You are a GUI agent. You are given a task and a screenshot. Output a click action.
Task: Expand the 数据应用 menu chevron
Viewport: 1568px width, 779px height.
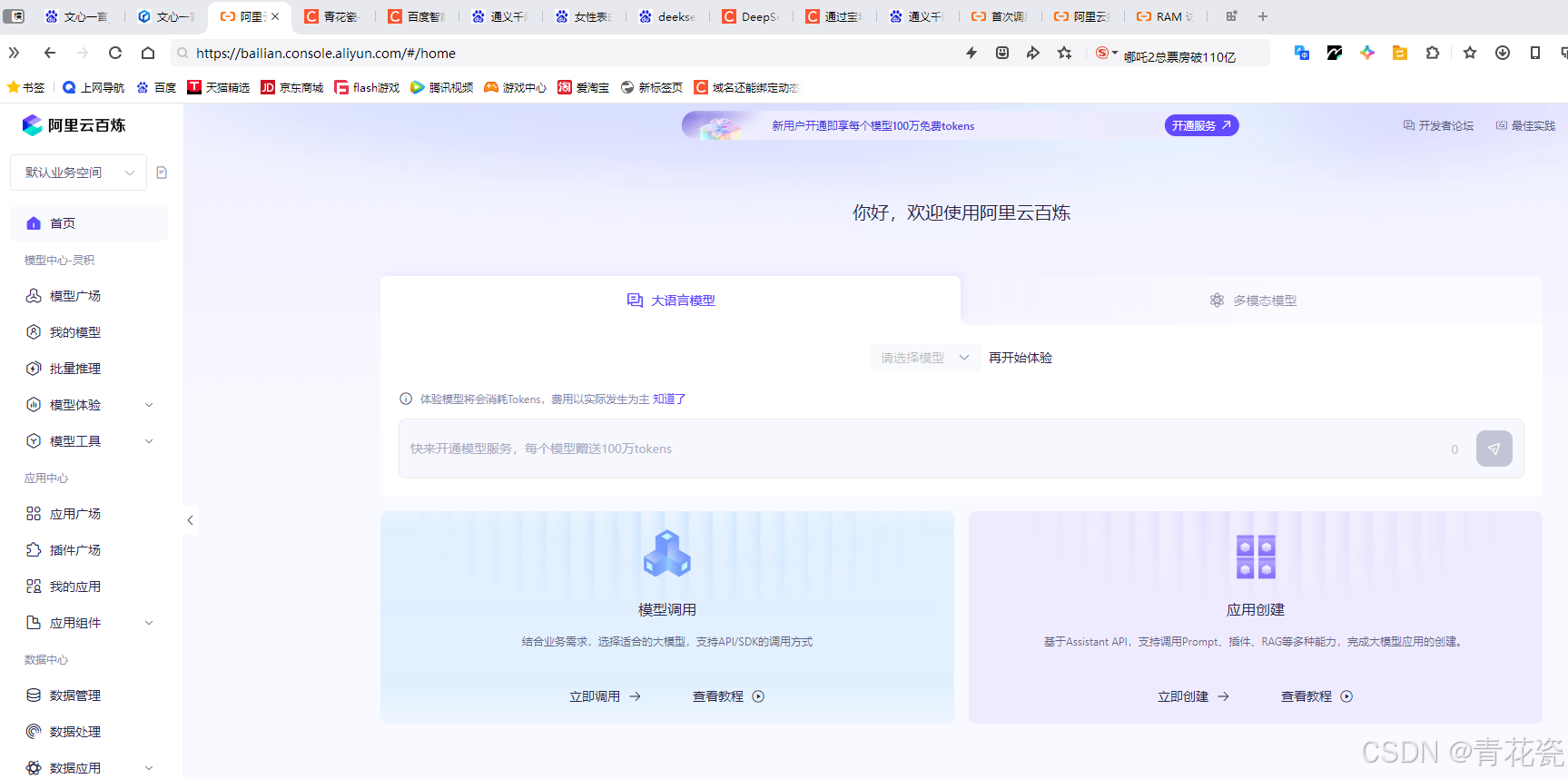(x=149, y=768)
